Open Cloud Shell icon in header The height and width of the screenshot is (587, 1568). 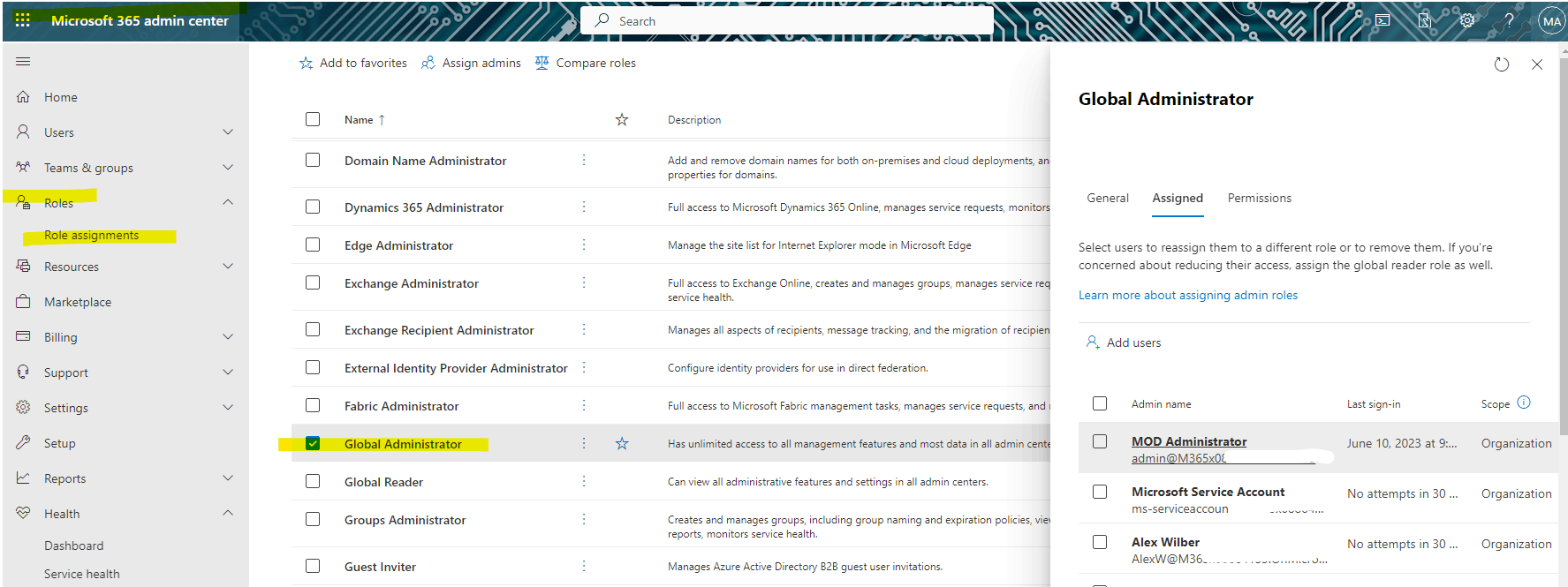1382,20
